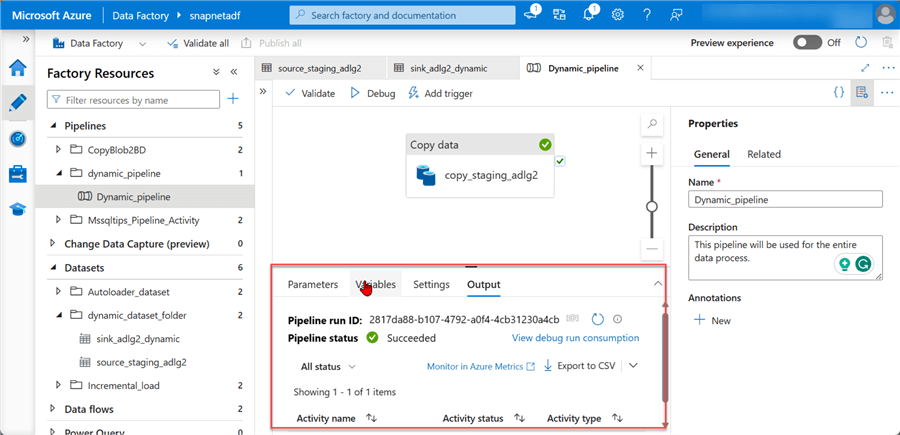Open the Export to CSV dropdown arrow

633,366
